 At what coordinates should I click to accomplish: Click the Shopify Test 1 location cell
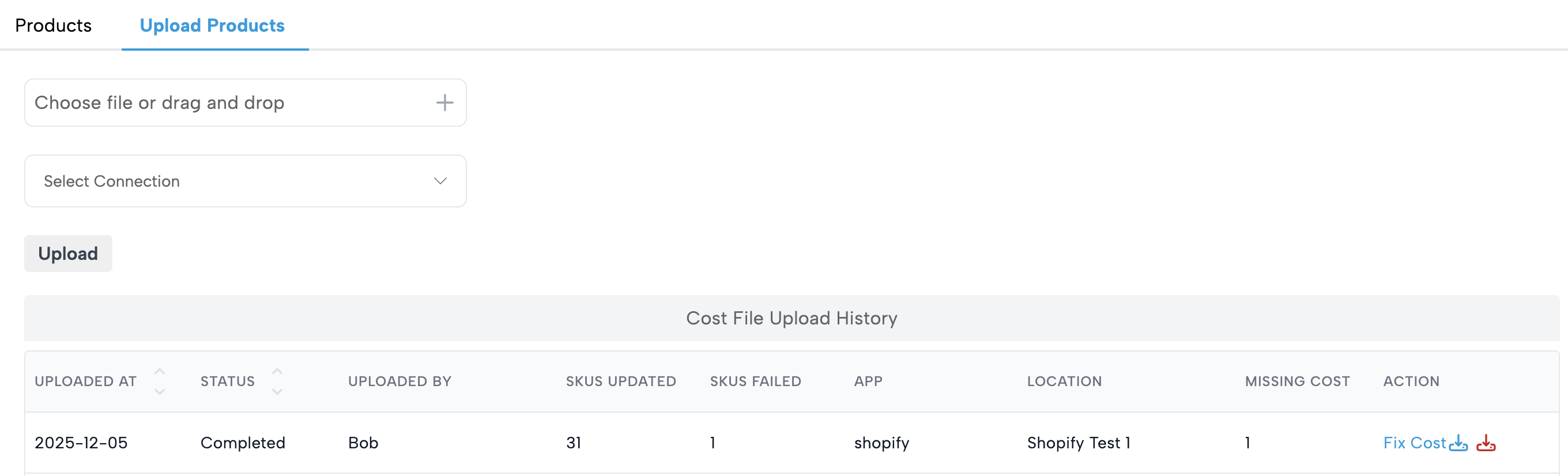[x=1078, y=443]
